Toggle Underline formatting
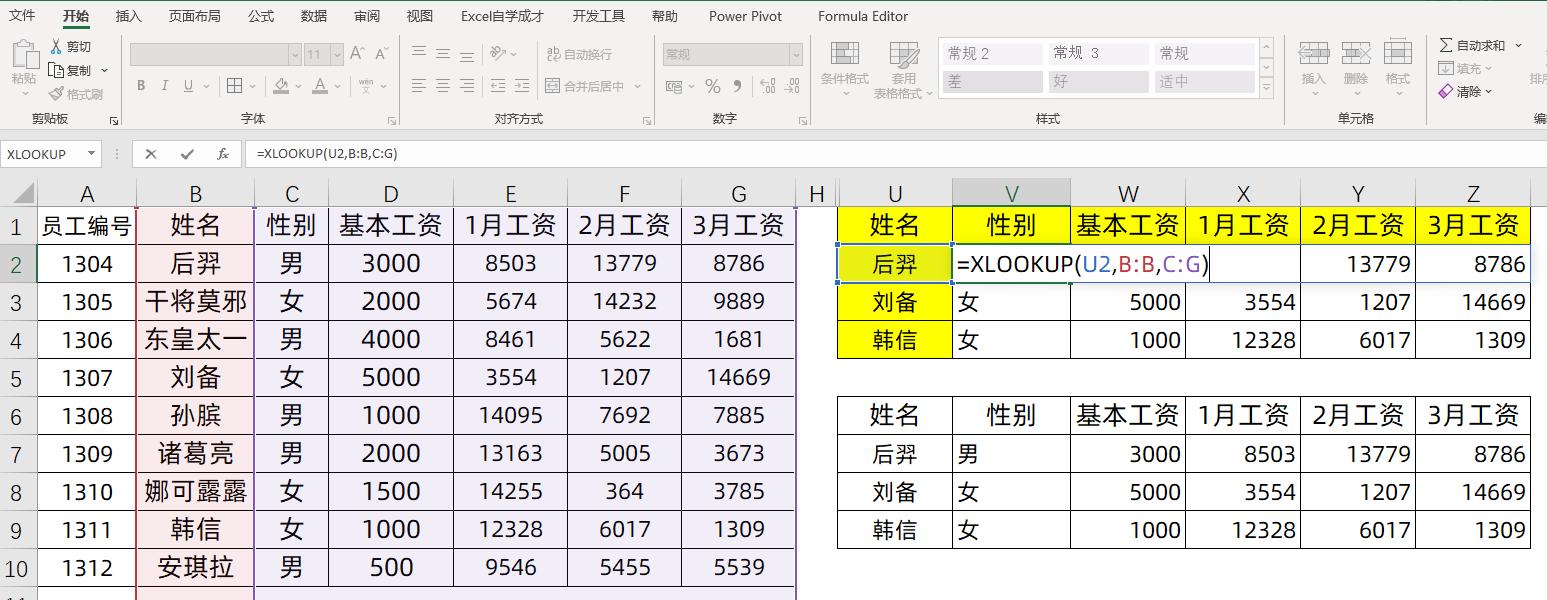The image size is (1547, 600). (x=186, y=86)
